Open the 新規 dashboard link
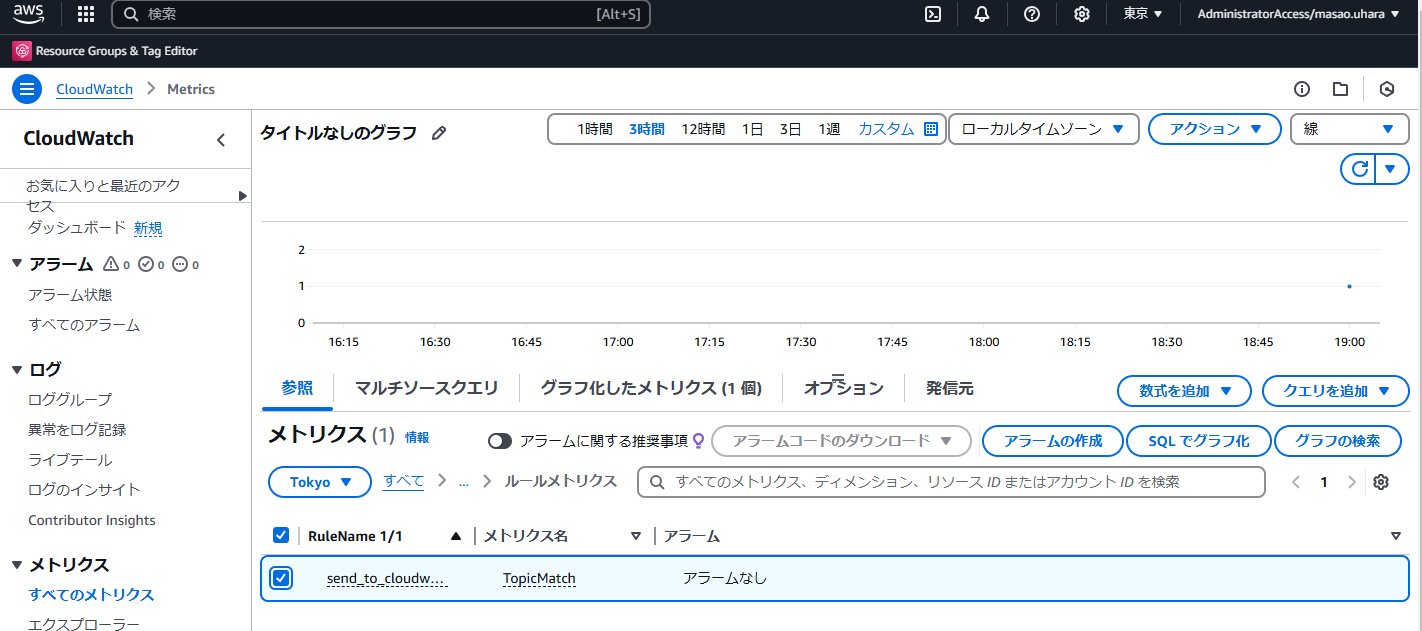 [148, 228]
